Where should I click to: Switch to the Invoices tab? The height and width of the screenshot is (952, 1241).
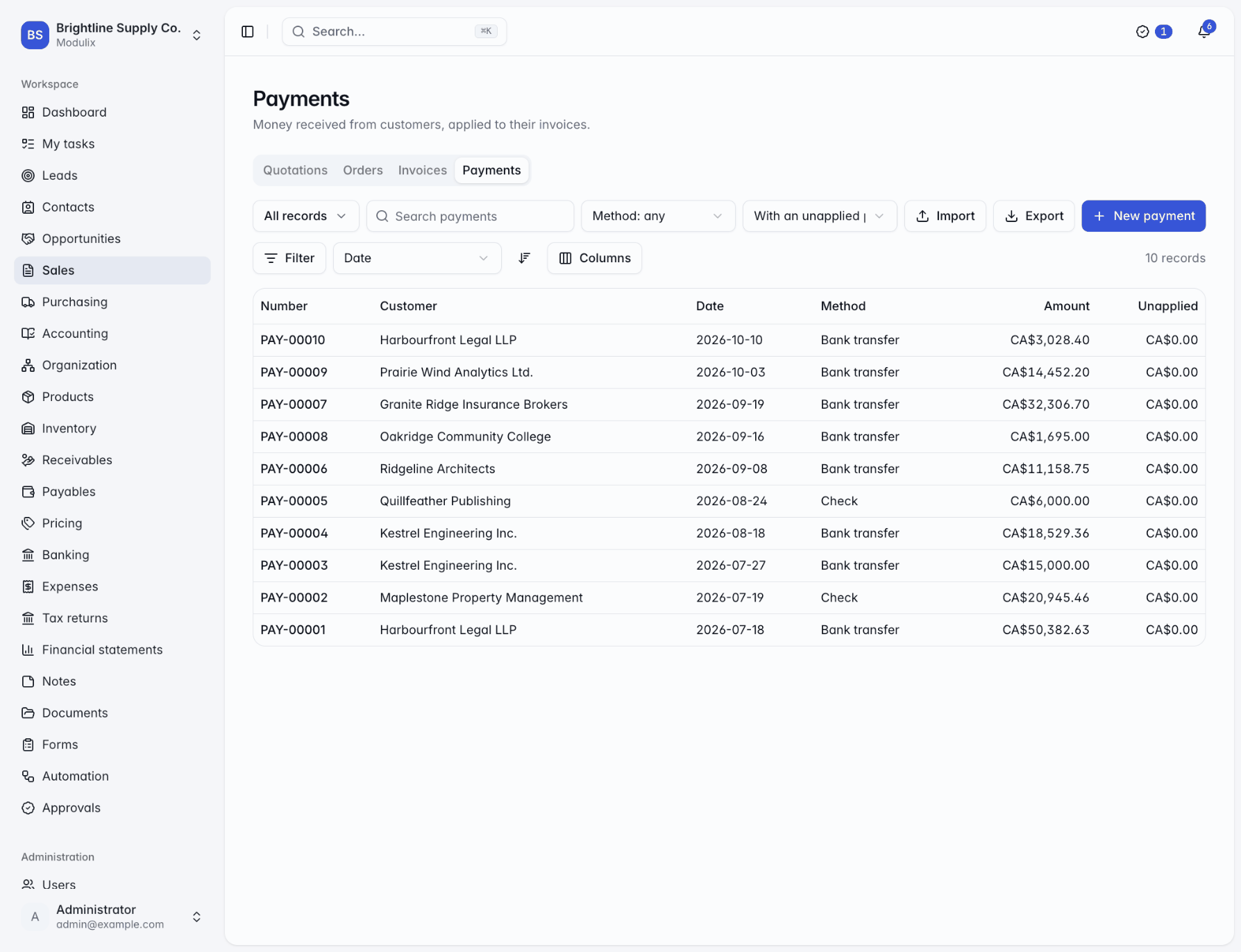point(422,170)
